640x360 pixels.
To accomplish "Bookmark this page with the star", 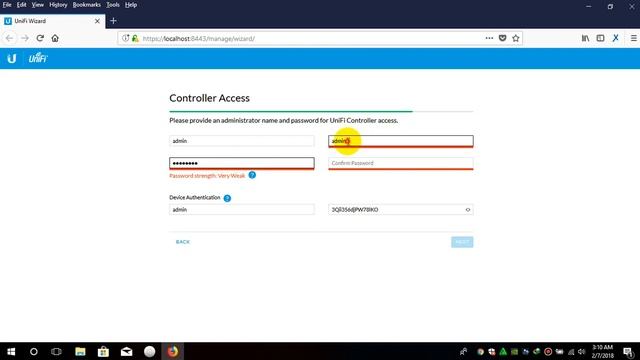I will [516, 38].
